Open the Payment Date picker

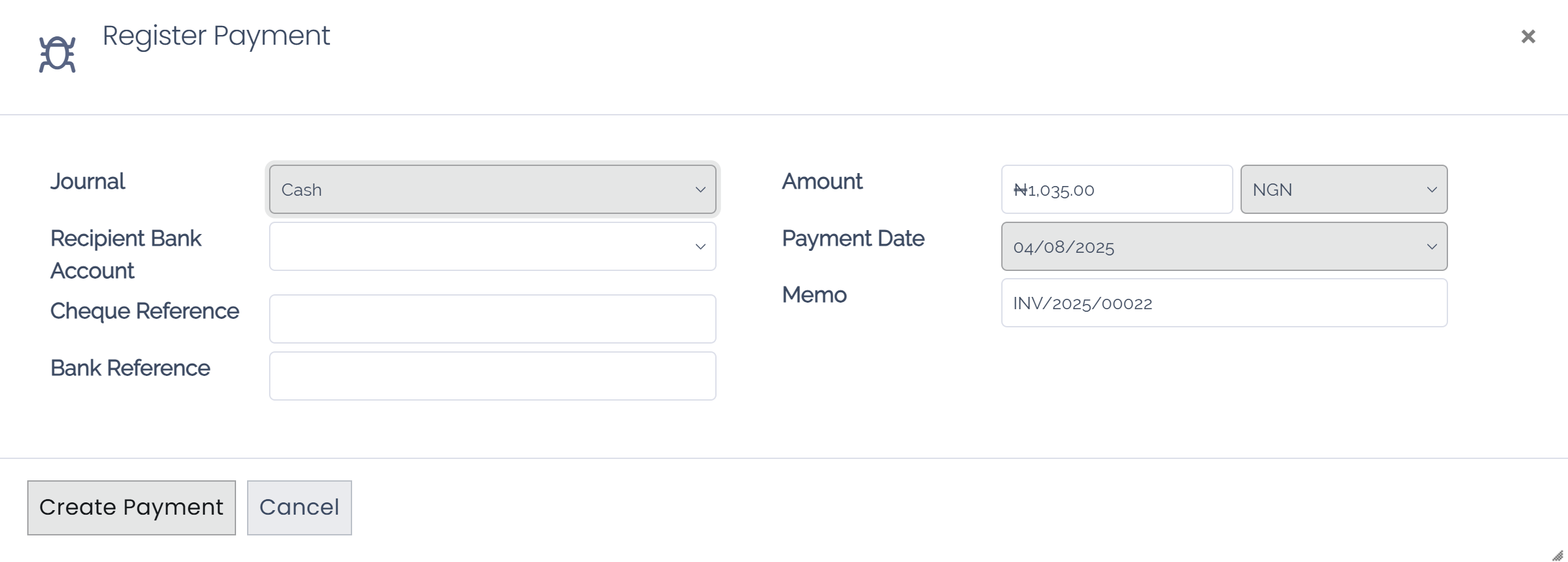[1224, 246]
